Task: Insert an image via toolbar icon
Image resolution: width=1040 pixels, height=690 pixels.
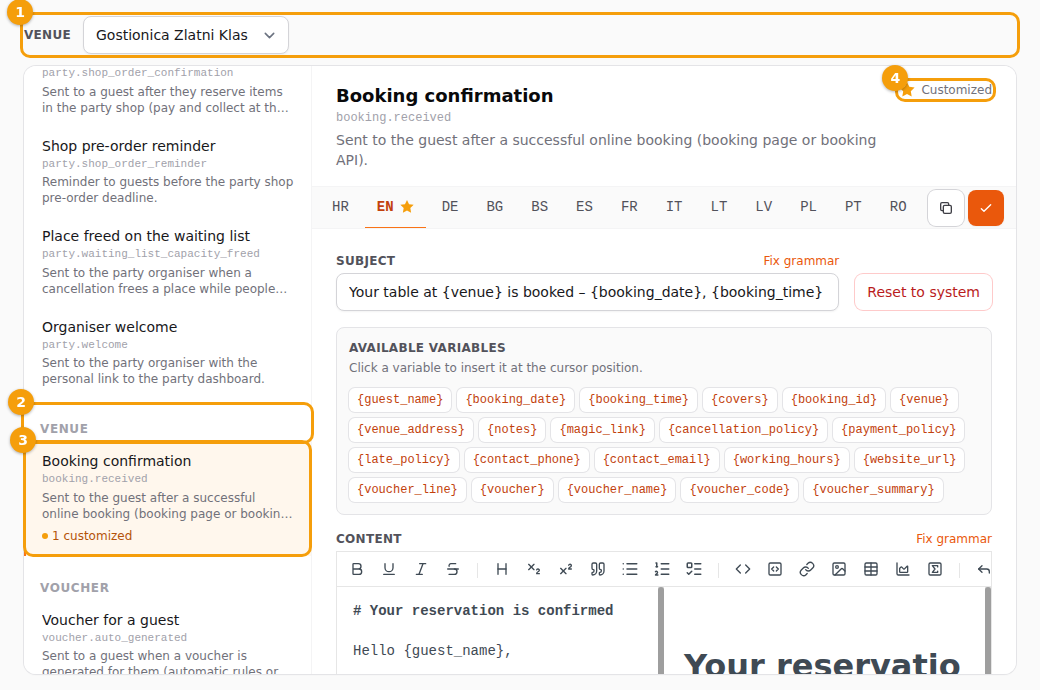Action: [839, 569]
